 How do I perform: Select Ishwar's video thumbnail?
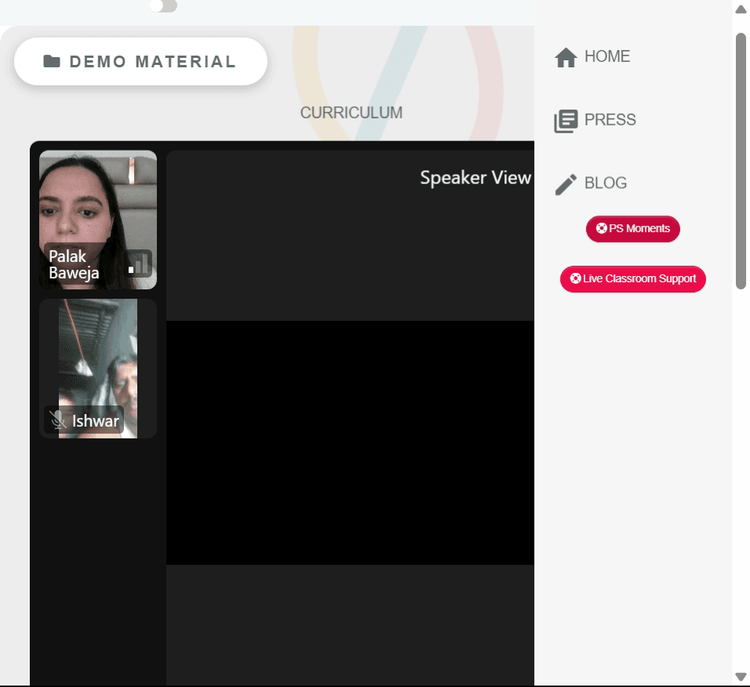click(98, 368)
